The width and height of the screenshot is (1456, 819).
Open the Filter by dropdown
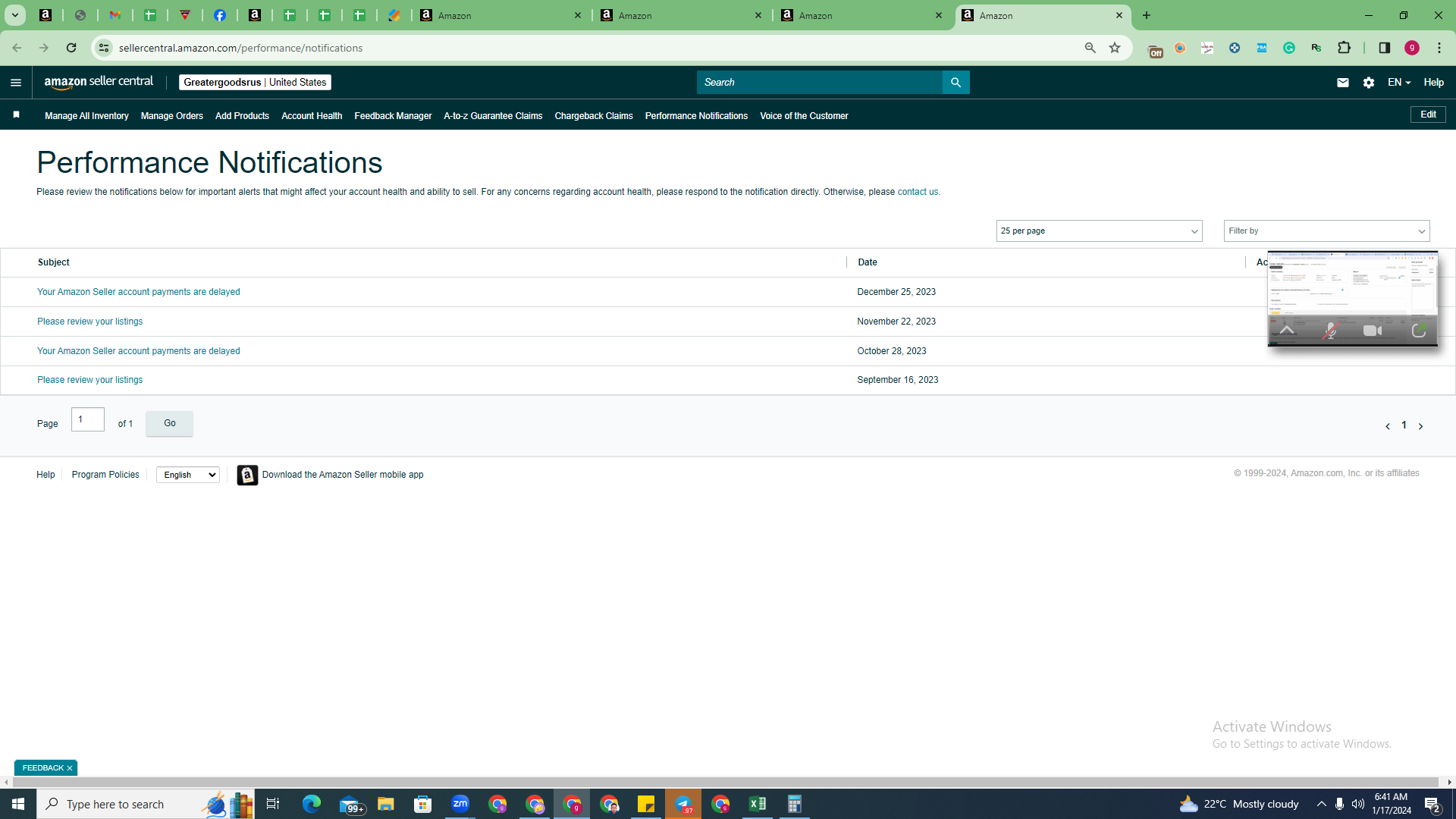click(x=1326, y=231)
